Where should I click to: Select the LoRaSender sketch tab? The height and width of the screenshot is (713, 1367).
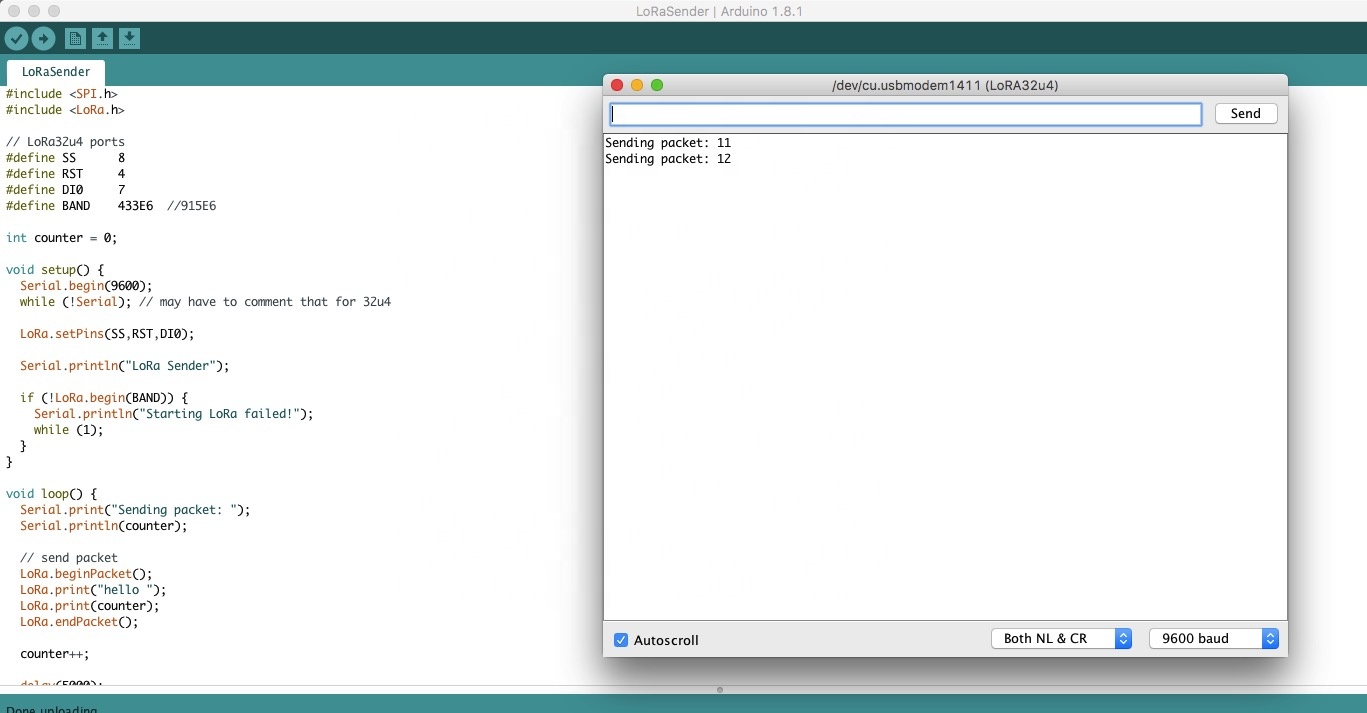(56, 72)
